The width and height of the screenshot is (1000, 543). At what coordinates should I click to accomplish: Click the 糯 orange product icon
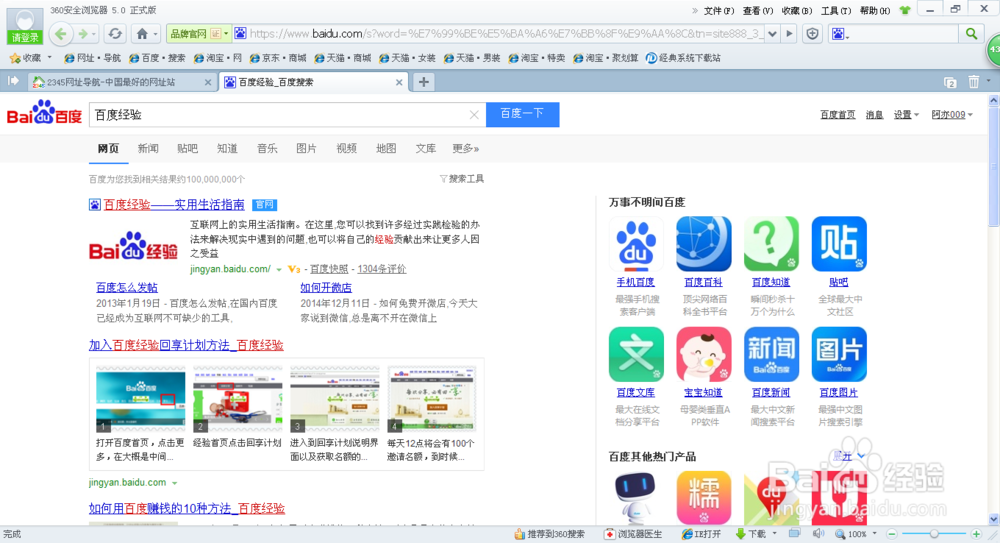tap(703, 498)
